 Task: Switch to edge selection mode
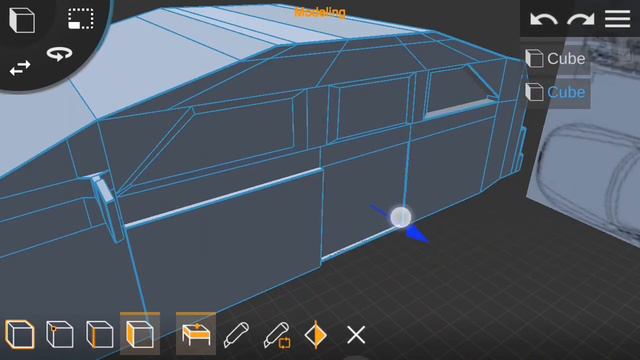pos(100,335)
